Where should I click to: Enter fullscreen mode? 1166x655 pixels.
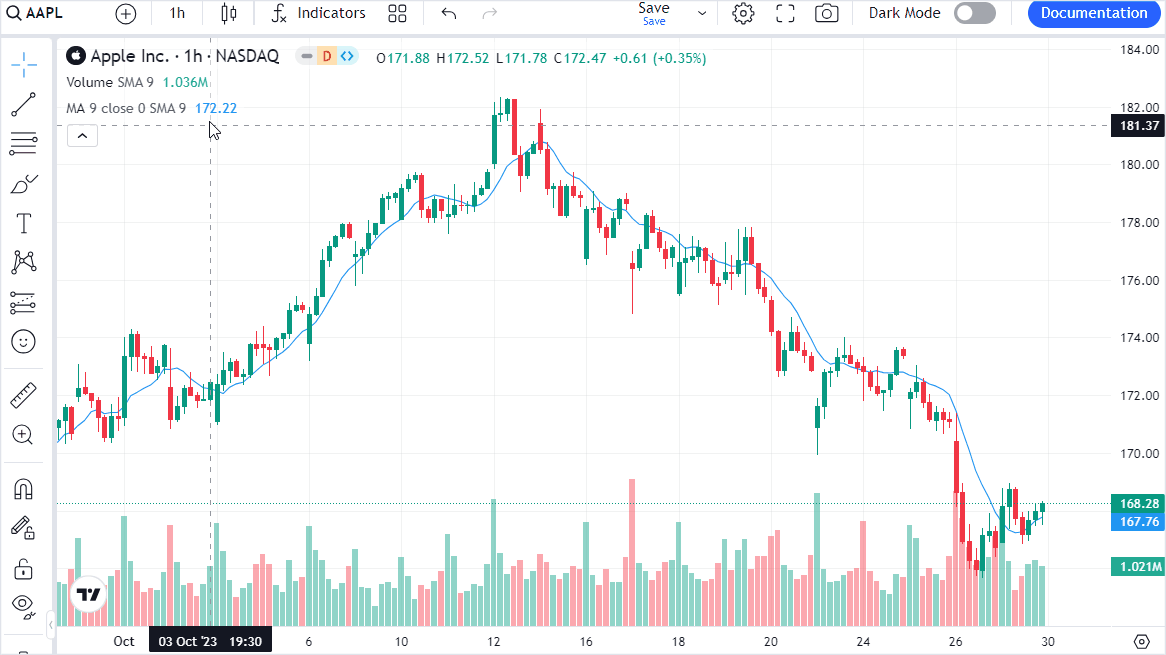pyautogui.click(x=785, y=13)
